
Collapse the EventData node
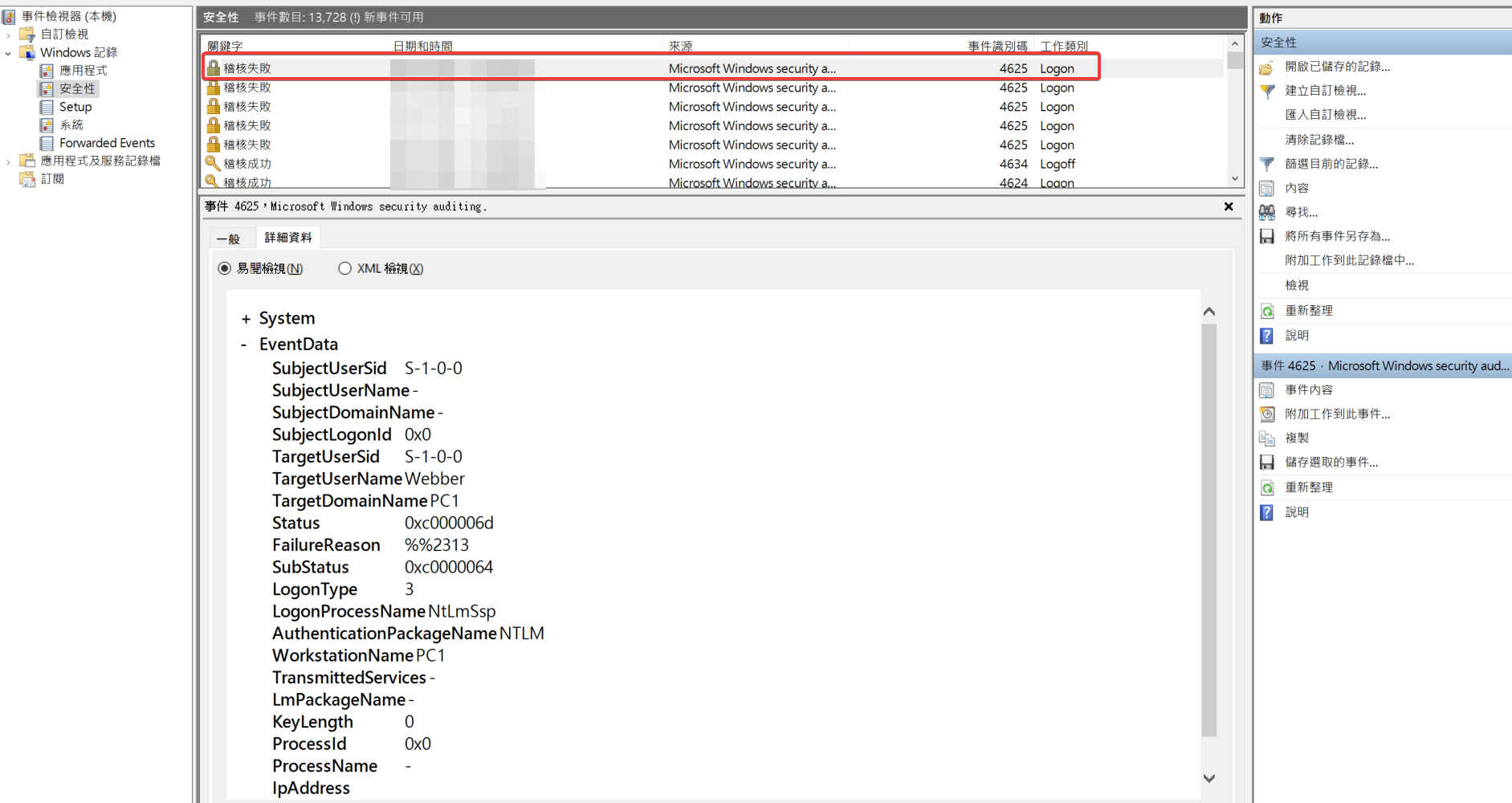244,345
